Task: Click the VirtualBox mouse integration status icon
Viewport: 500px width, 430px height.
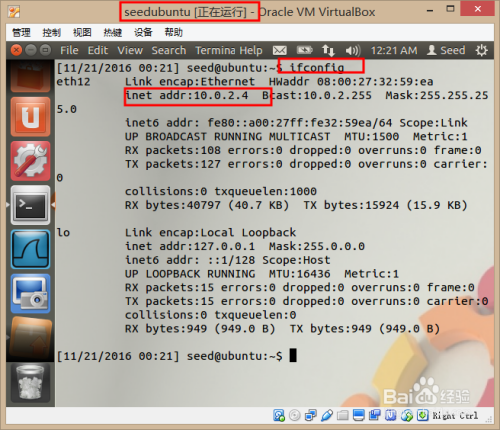Action: coord(406,415)
